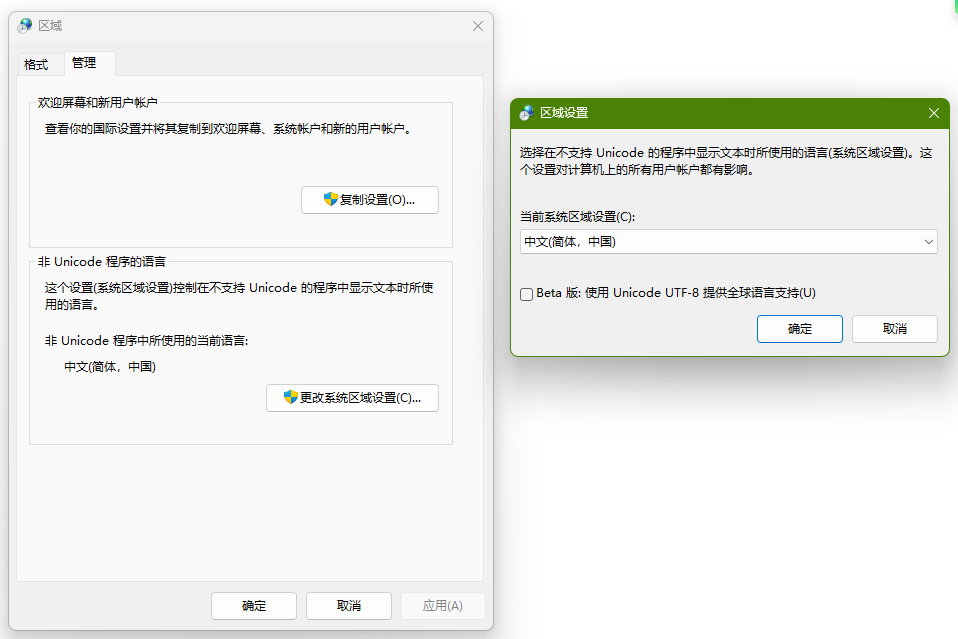Screen dimensions: 958x639
Task: Click the greyed 应用(A) button
Action: (x=443, y=605)
